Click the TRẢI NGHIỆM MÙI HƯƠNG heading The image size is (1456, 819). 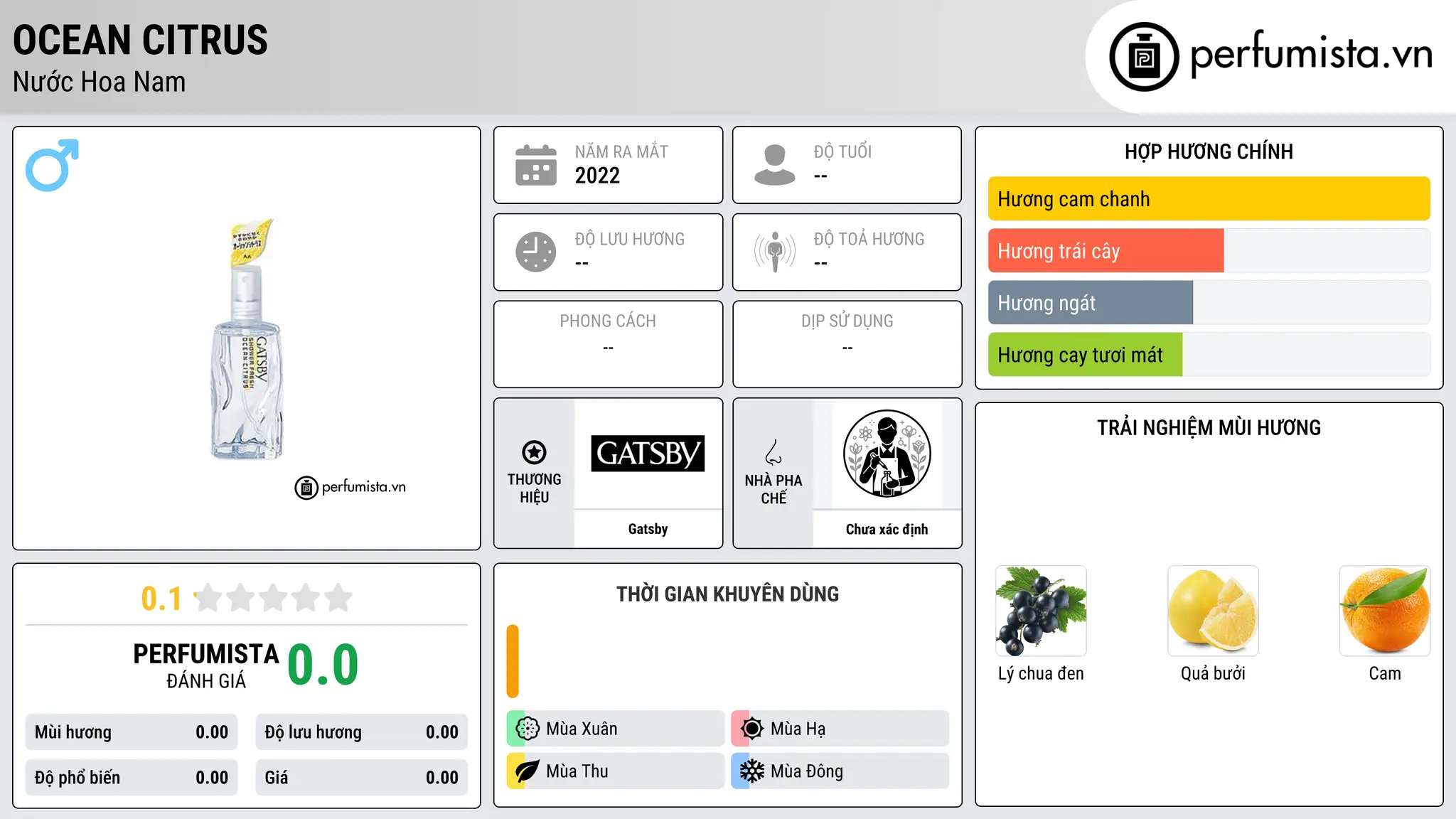pyautogui.click(x=1209, y=428)
